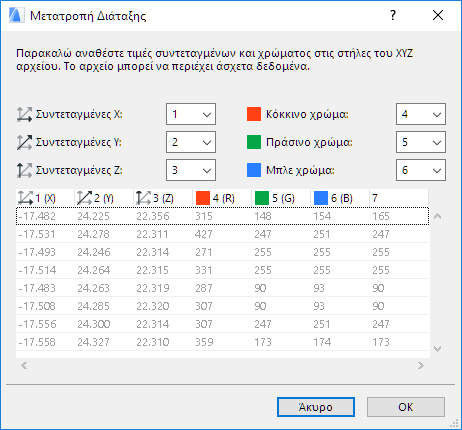Click the 2 (Y) column header
462x430 pixels.
click(x=104, y=198)
